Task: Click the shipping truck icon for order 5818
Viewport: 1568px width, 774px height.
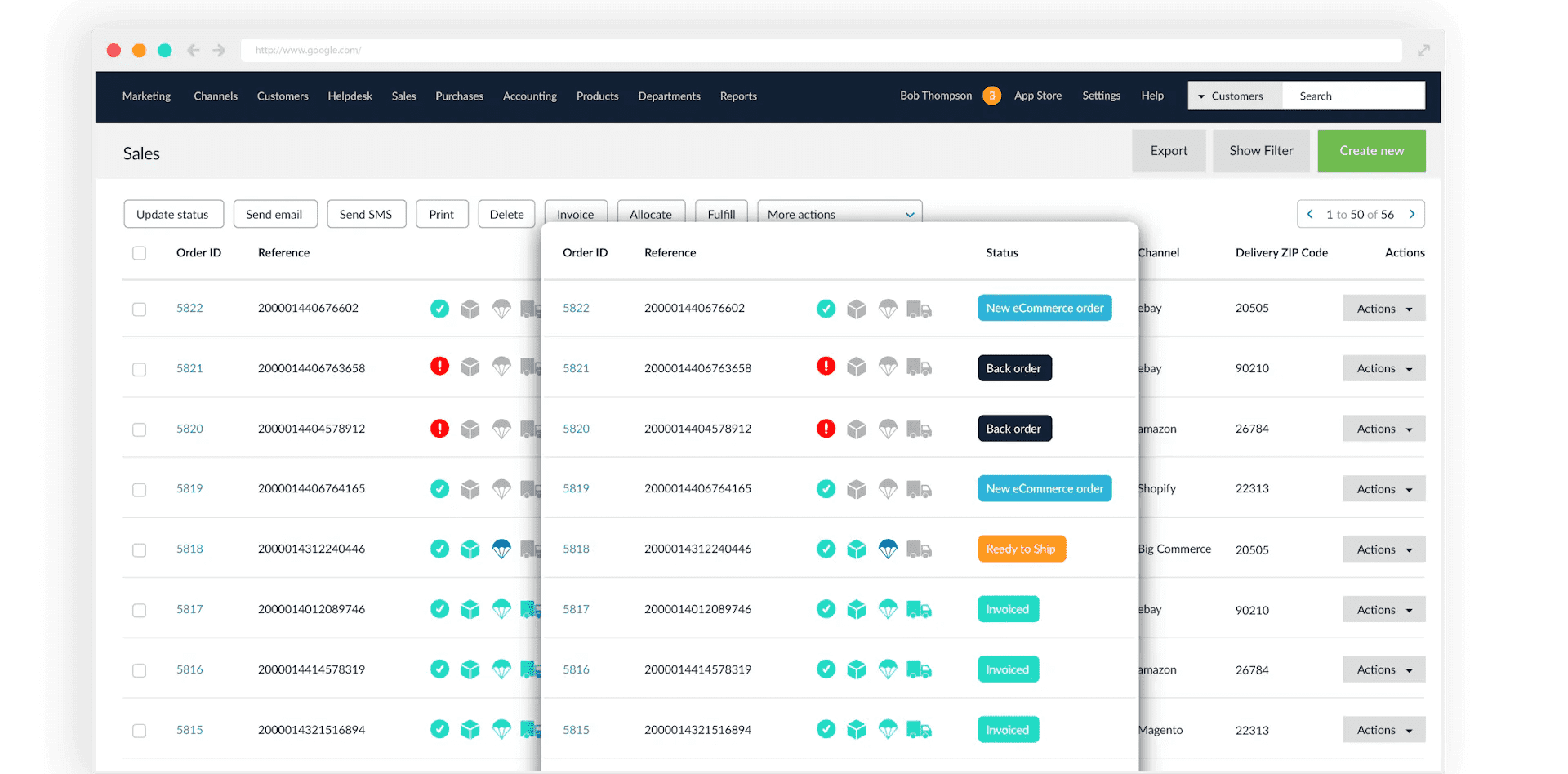Action: pyautogui.click(x=919, y=549)
